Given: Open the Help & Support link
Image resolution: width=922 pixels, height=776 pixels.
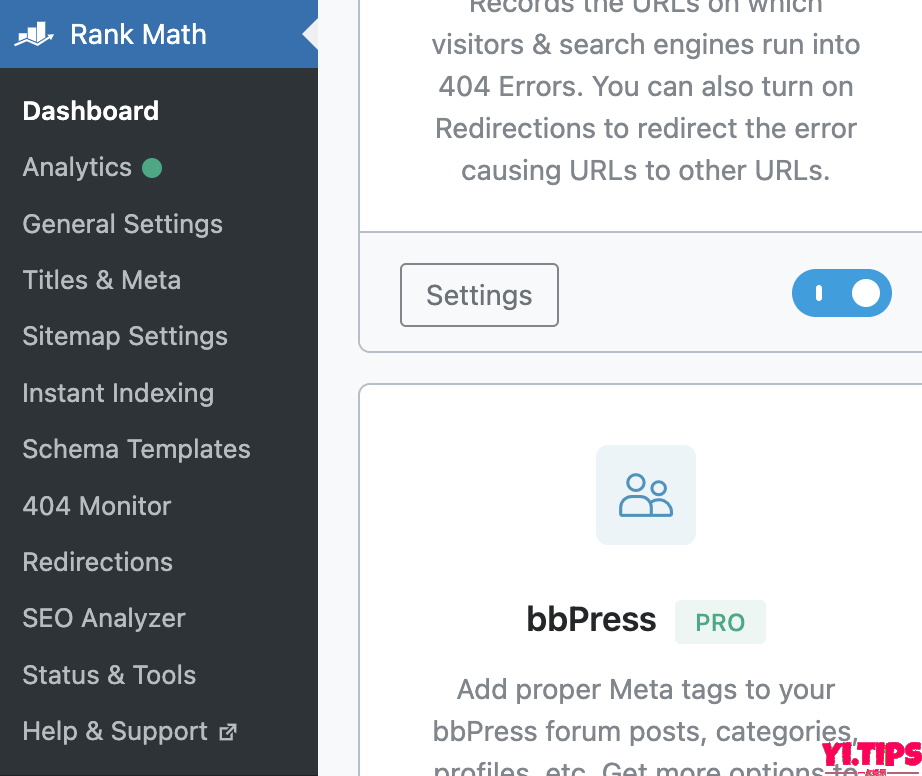Looking at the screenshot, I should pyautogui.click(x=115, y=731).
